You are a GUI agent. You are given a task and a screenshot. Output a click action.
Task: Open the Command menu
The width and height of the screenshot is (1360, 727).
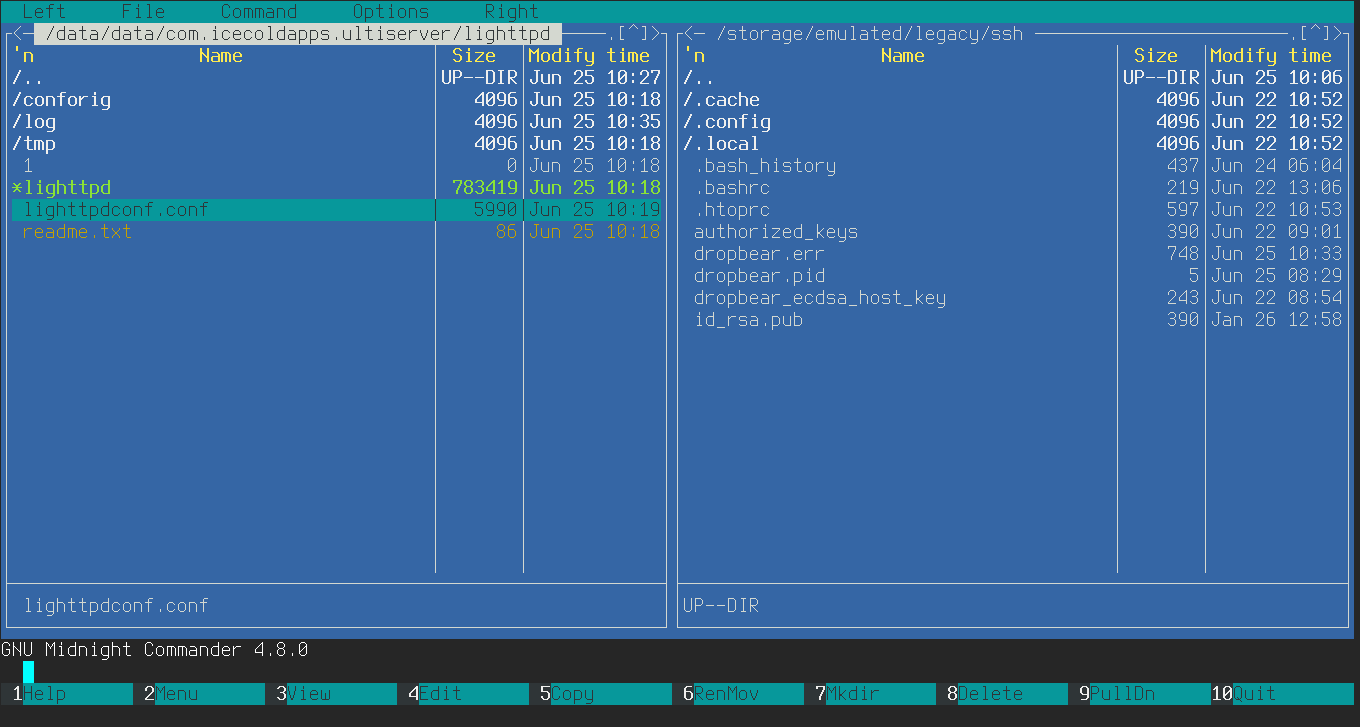258,12
